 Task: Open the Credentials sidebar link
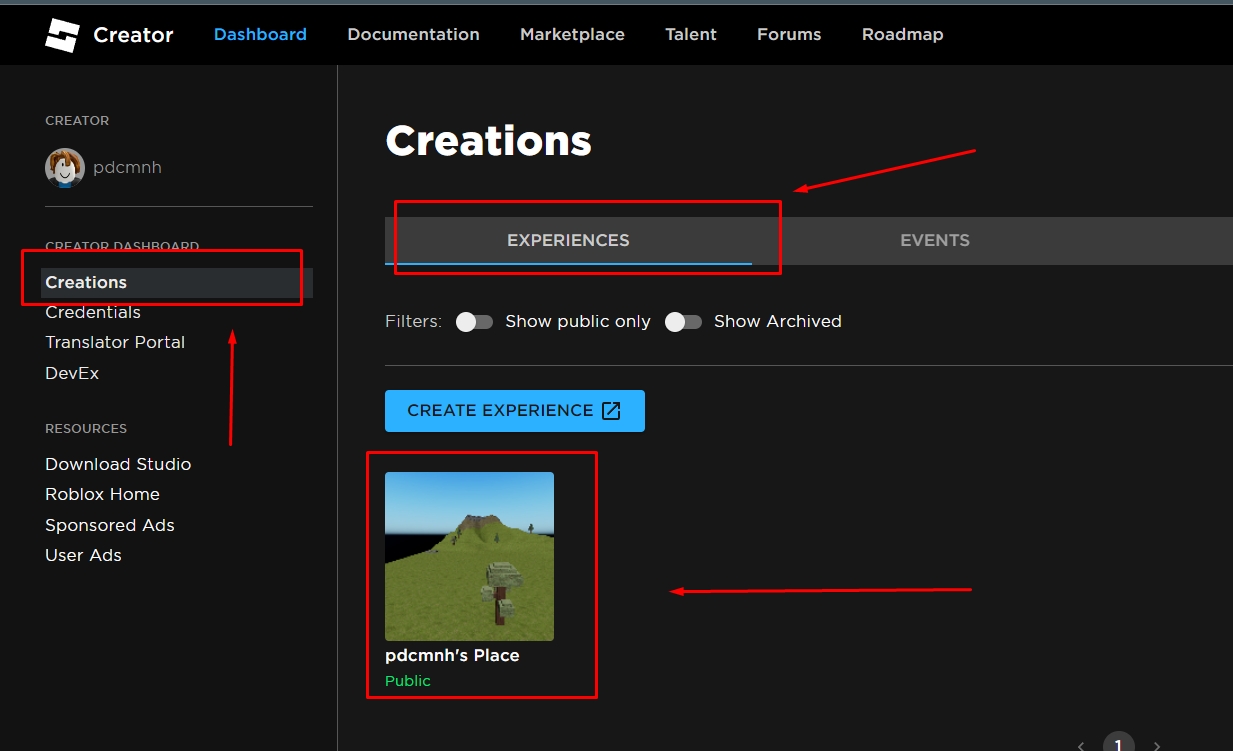pyautogui.click(x=93, y=312)
